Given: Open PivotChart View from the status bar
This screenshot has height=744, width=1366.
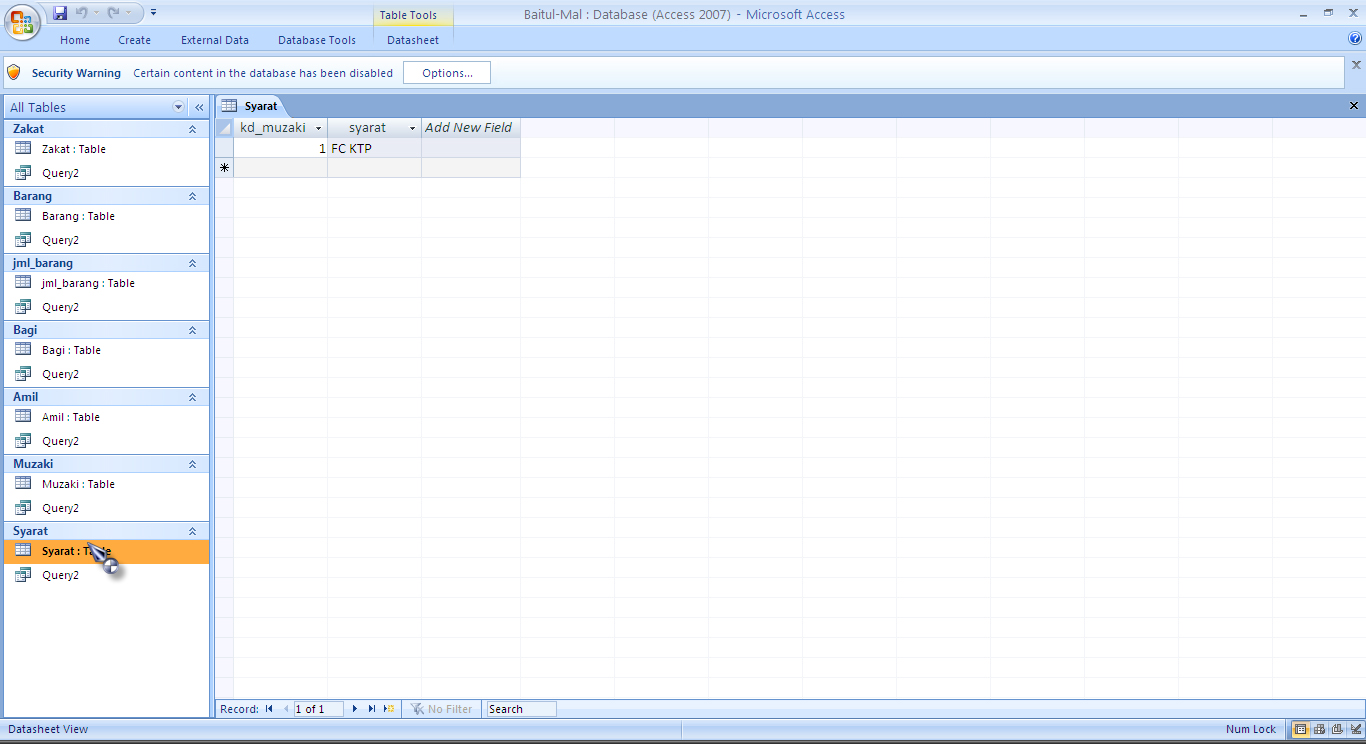Looking at the screenshot, I should (1337, 729).
